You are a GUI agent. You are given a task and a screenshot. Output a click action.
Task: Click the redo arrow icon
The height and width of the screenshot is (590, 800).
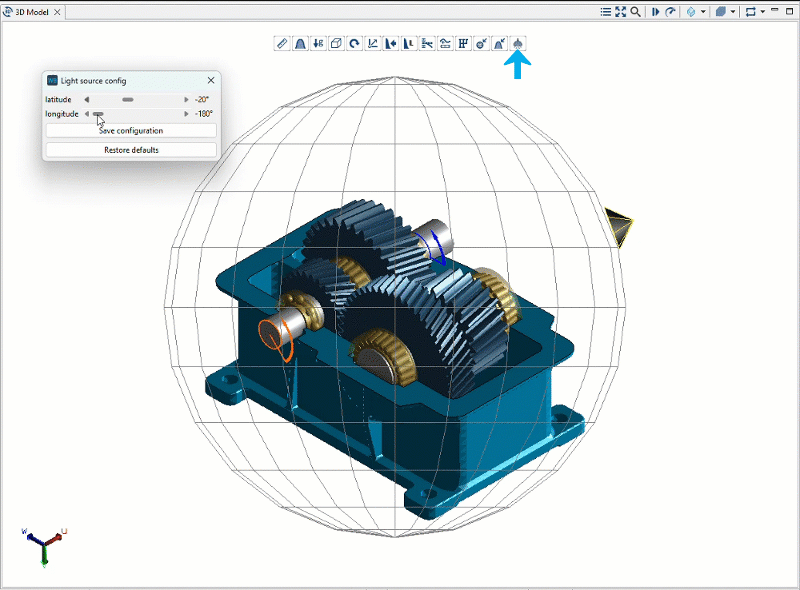click(670, 11)
